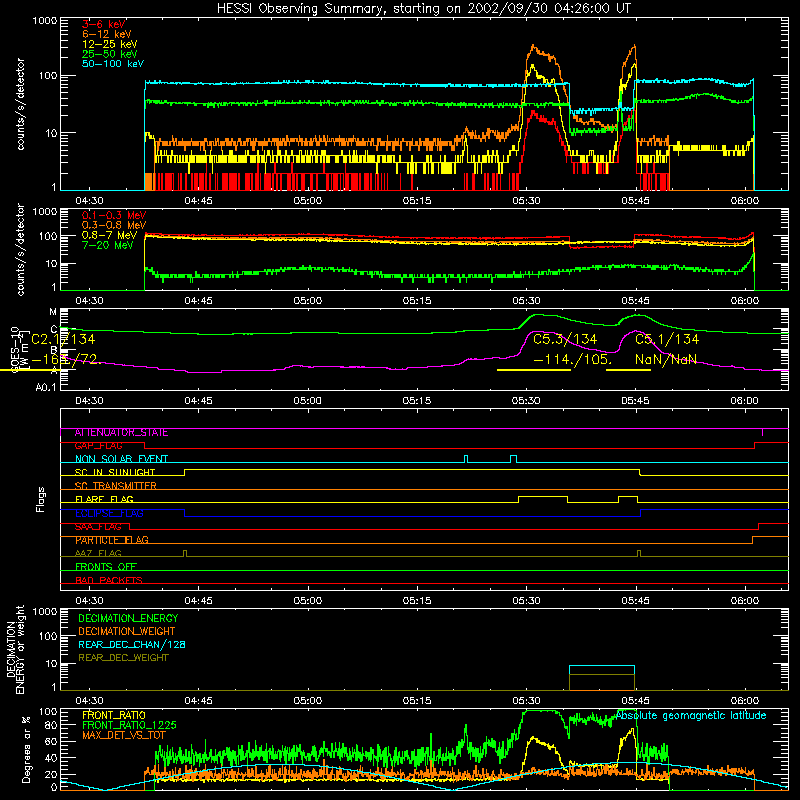Click the first FLARE_FLAG raised pulse

[x=543, y=497]
